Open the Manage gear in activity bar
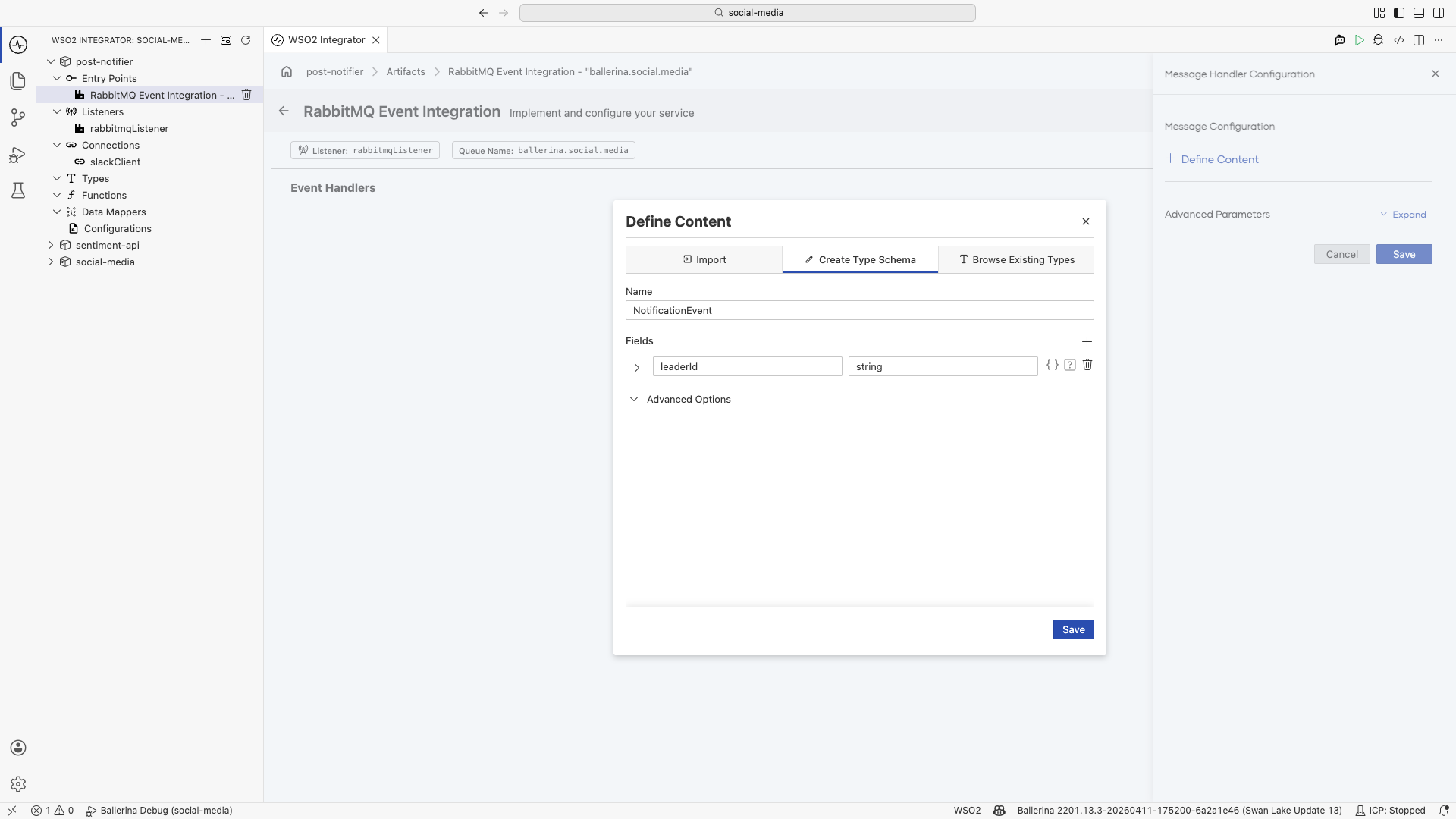 click(18, 784)
